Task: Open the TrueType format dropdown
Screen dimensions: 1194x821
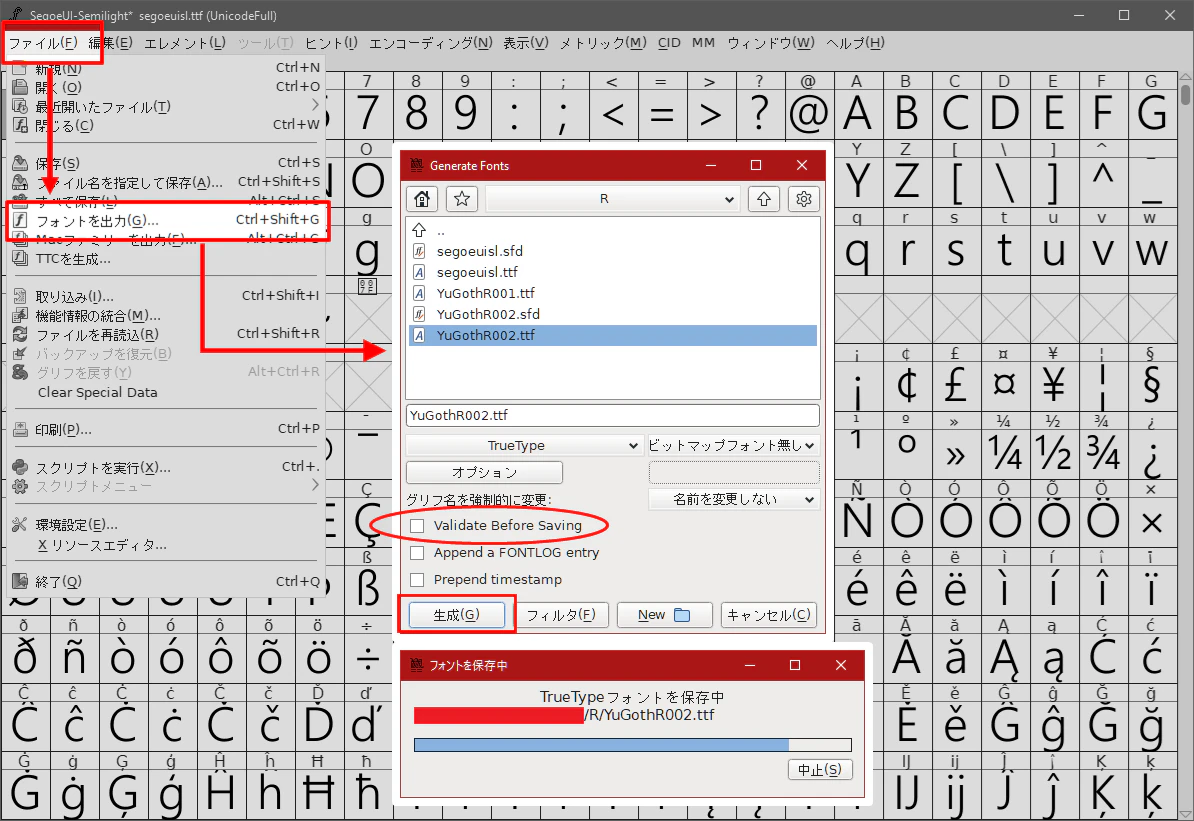Action: [524, 446]
